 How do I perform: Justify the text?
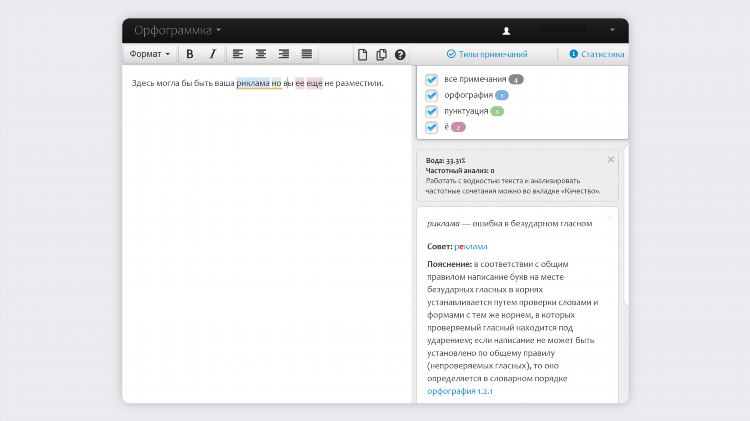tap(307, 54)
